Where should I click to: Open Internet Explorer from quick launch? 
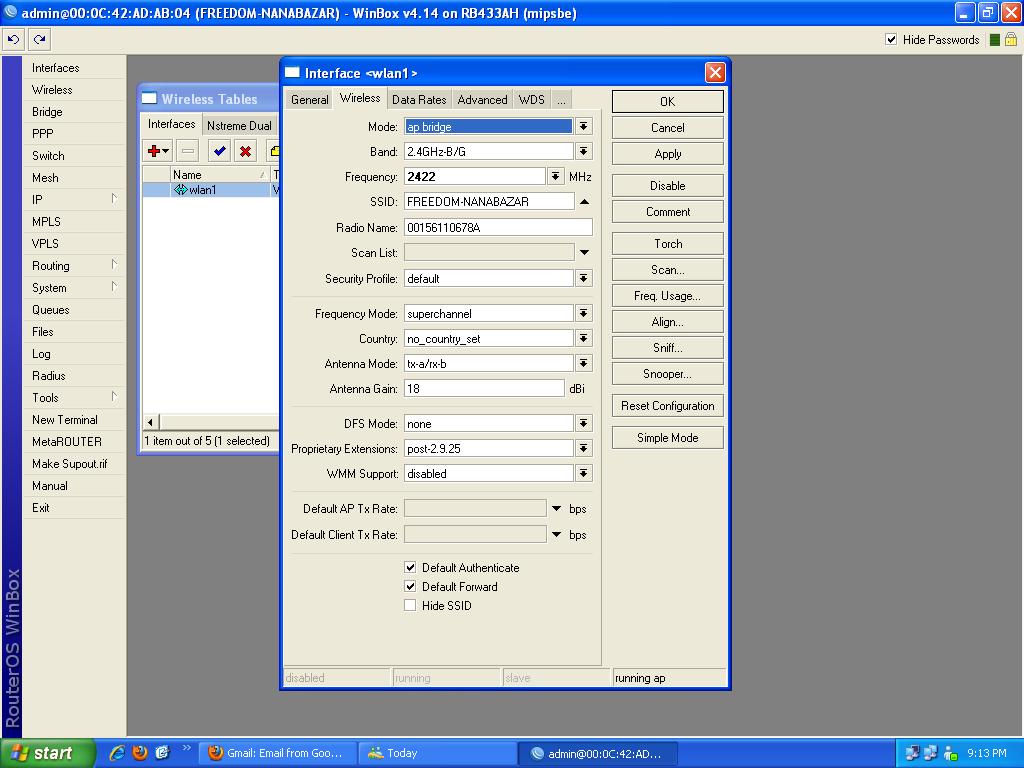117,753
